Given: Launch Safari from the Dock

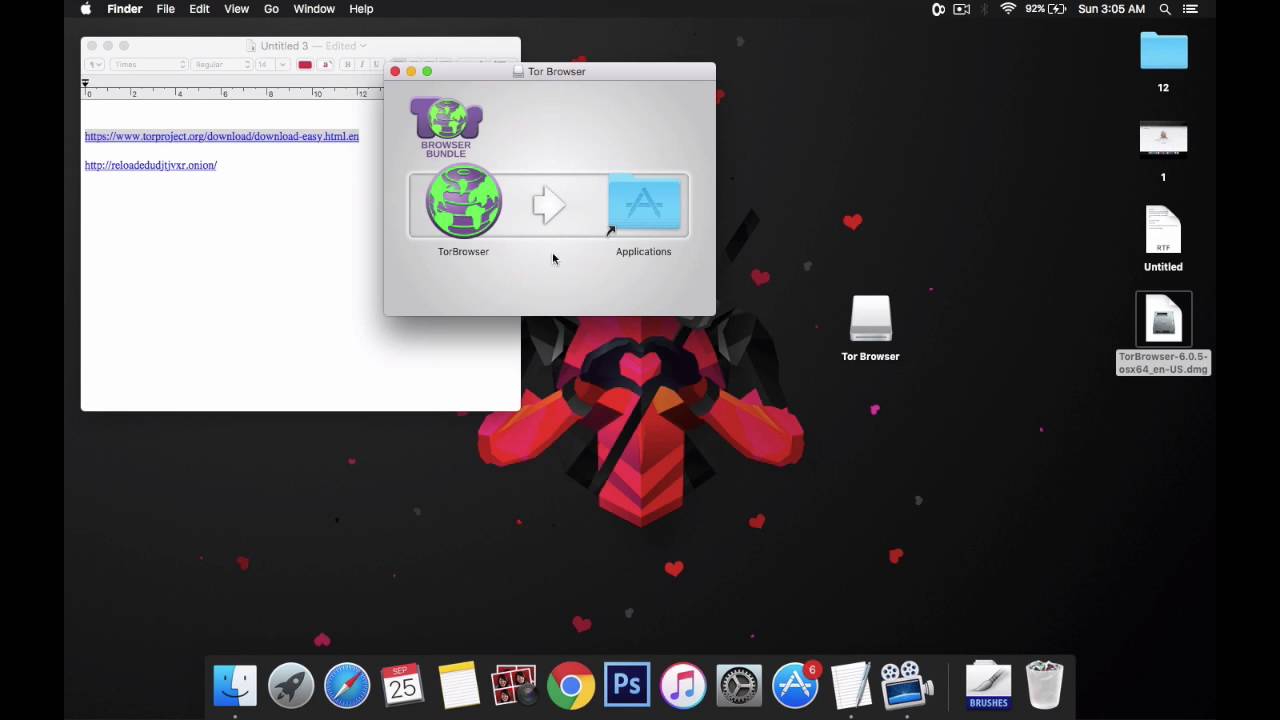Looking at the screenshot, I should [347, 686].
